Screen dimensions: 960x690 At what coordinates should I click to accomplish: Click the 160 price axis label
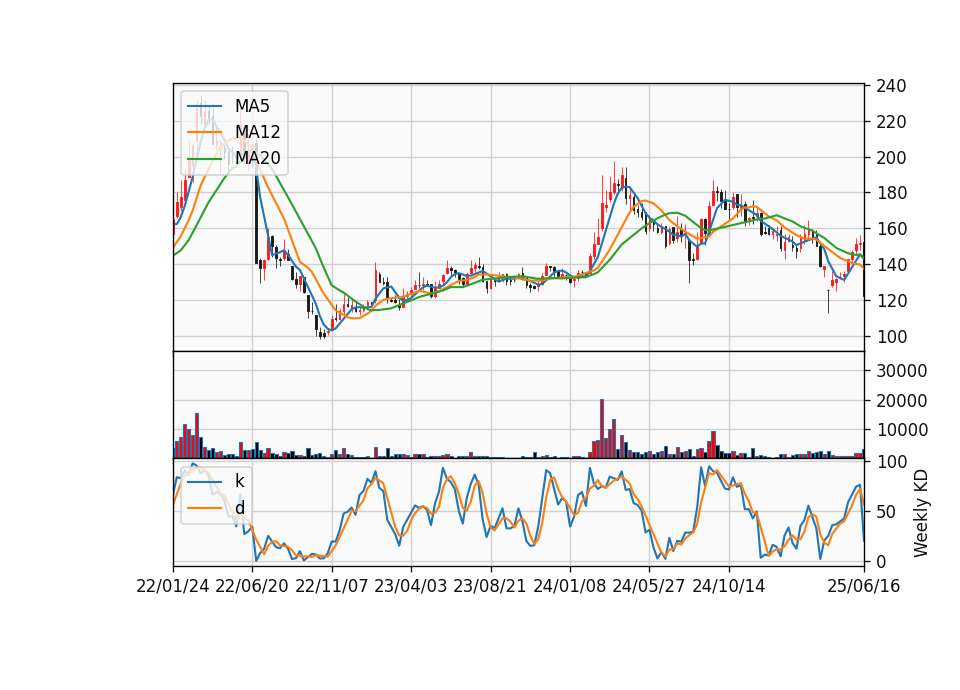891,229
